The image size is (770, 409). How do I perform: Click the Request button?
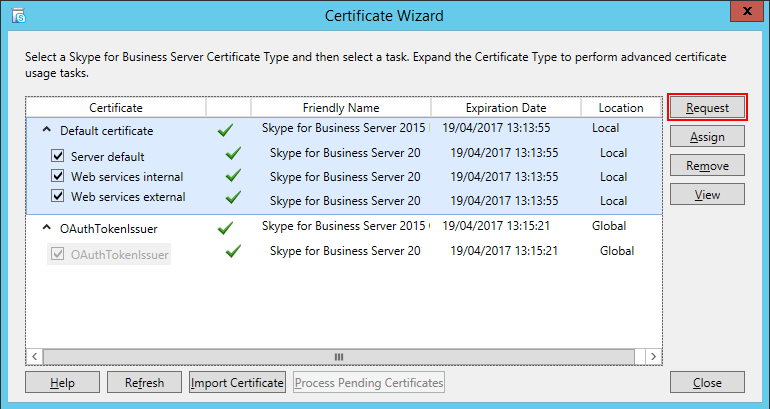707,108
